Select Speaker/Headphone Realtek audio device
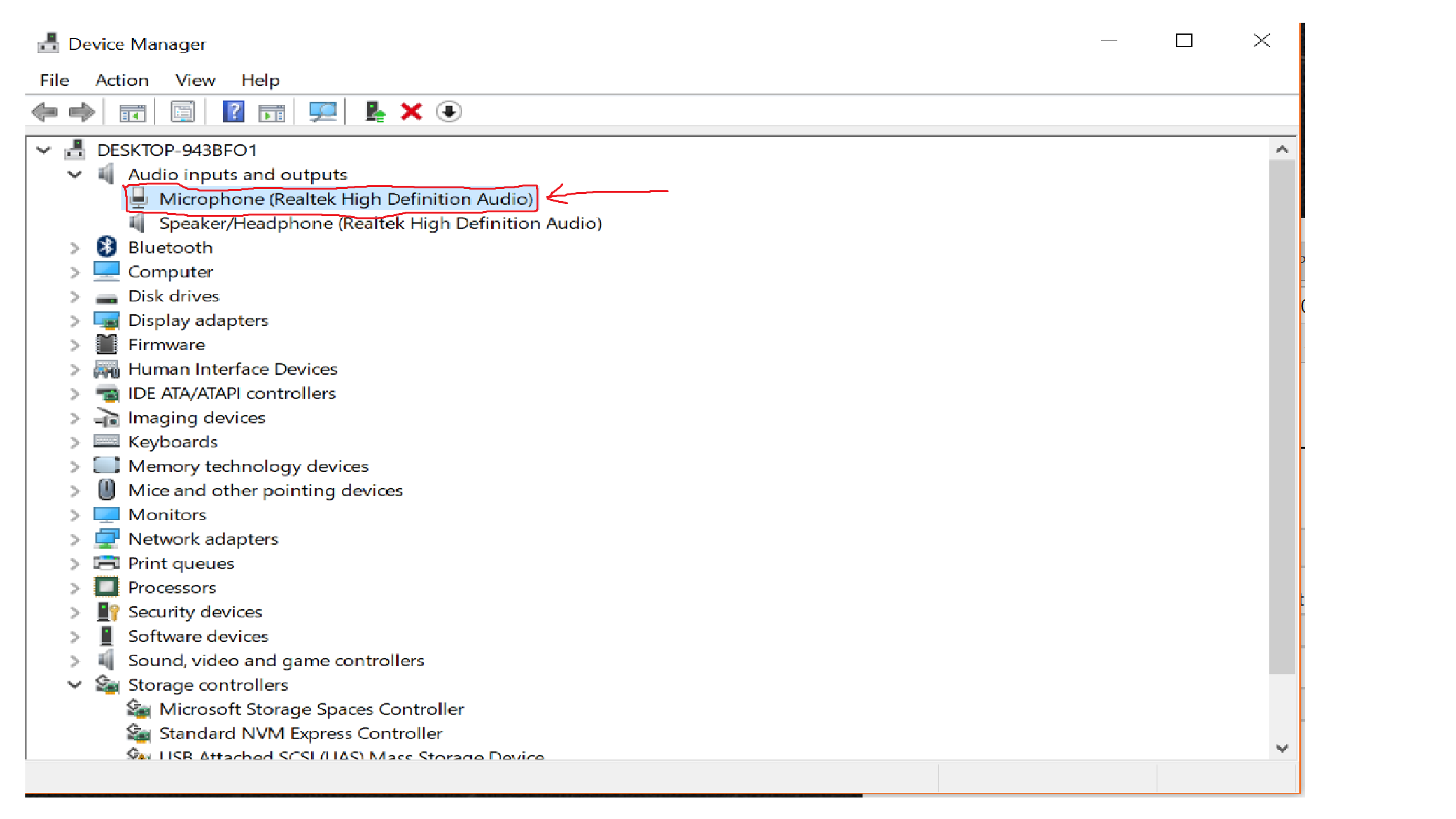The width and height of the screenshot is (1456, 819). point(380,223)
